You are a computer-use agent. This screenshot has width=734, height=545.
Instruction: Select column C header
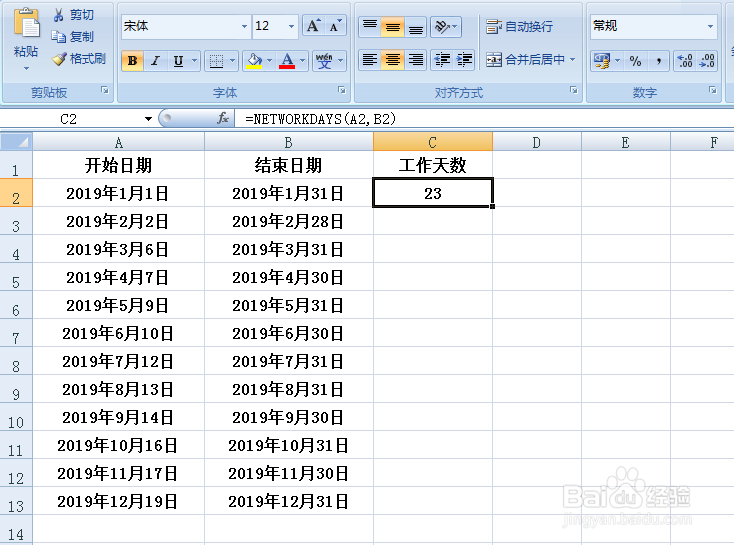coord(433,142)
